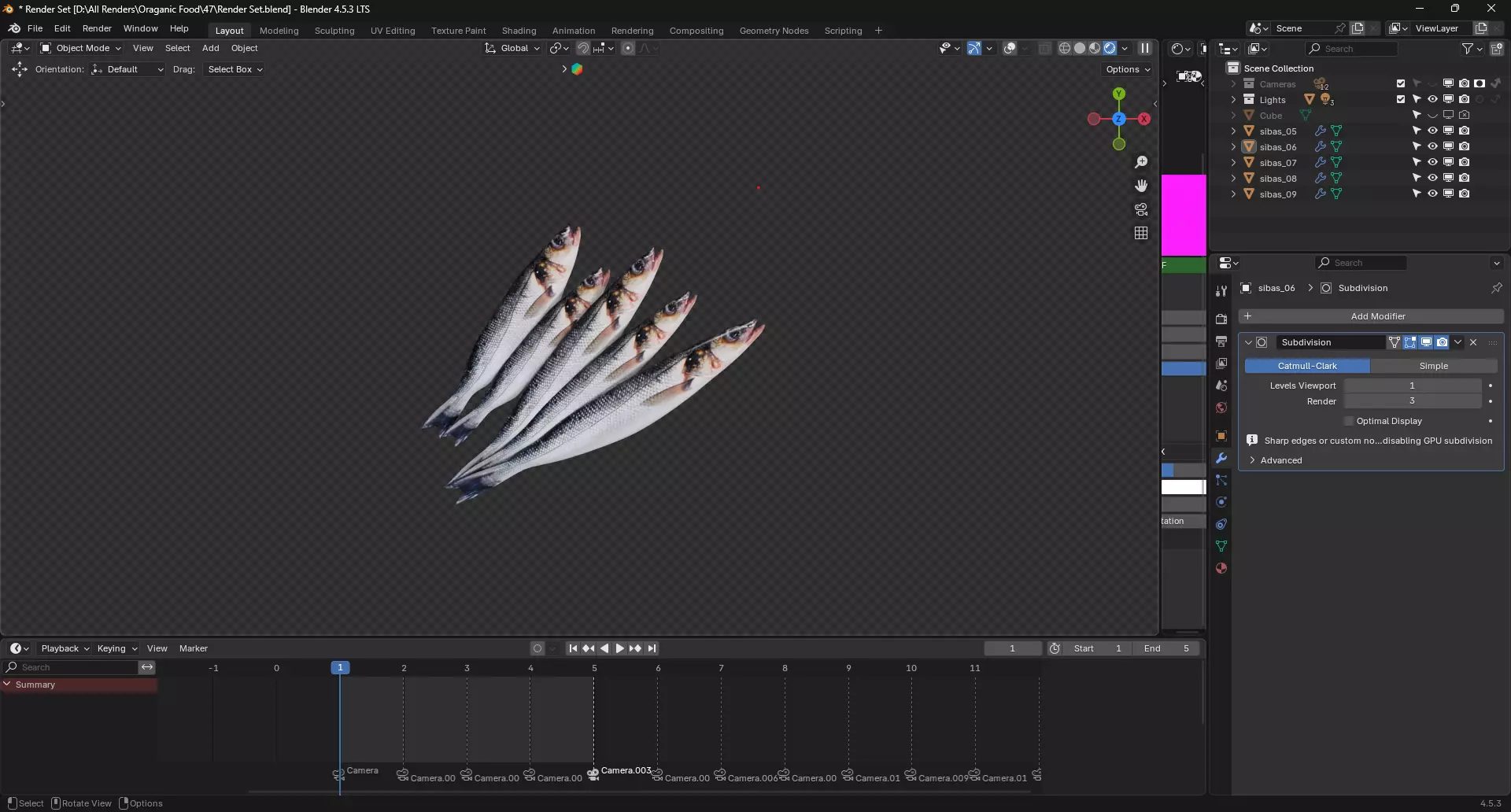This screenshot has height=812, width=1511.
Task: Enable the Optimal Display checkbox
Action: pyautogui.click(x=1349, y=421)
